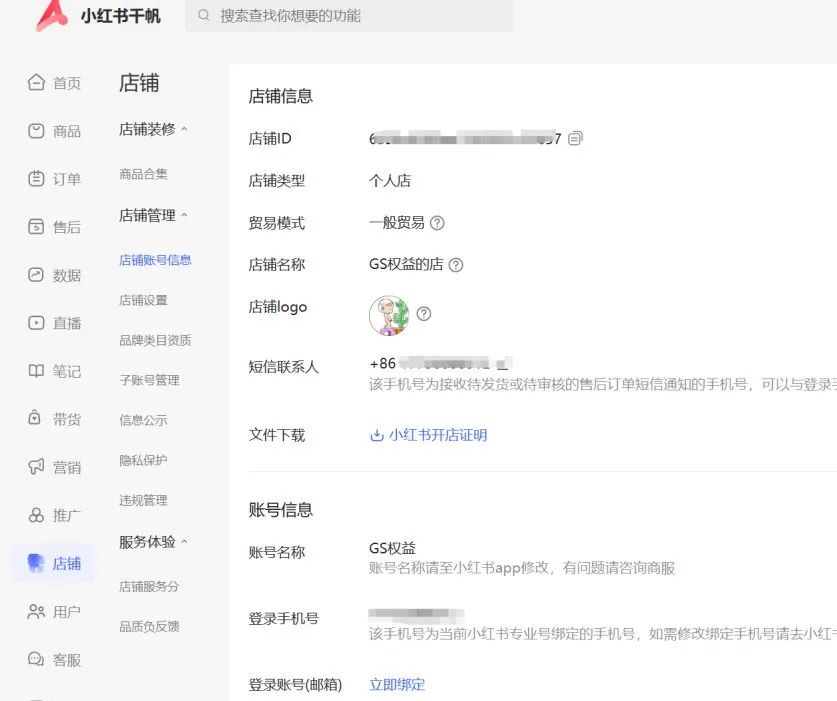Open 首页 home icon in sidebar
This screenshot has height=701, width=837.
37,83
